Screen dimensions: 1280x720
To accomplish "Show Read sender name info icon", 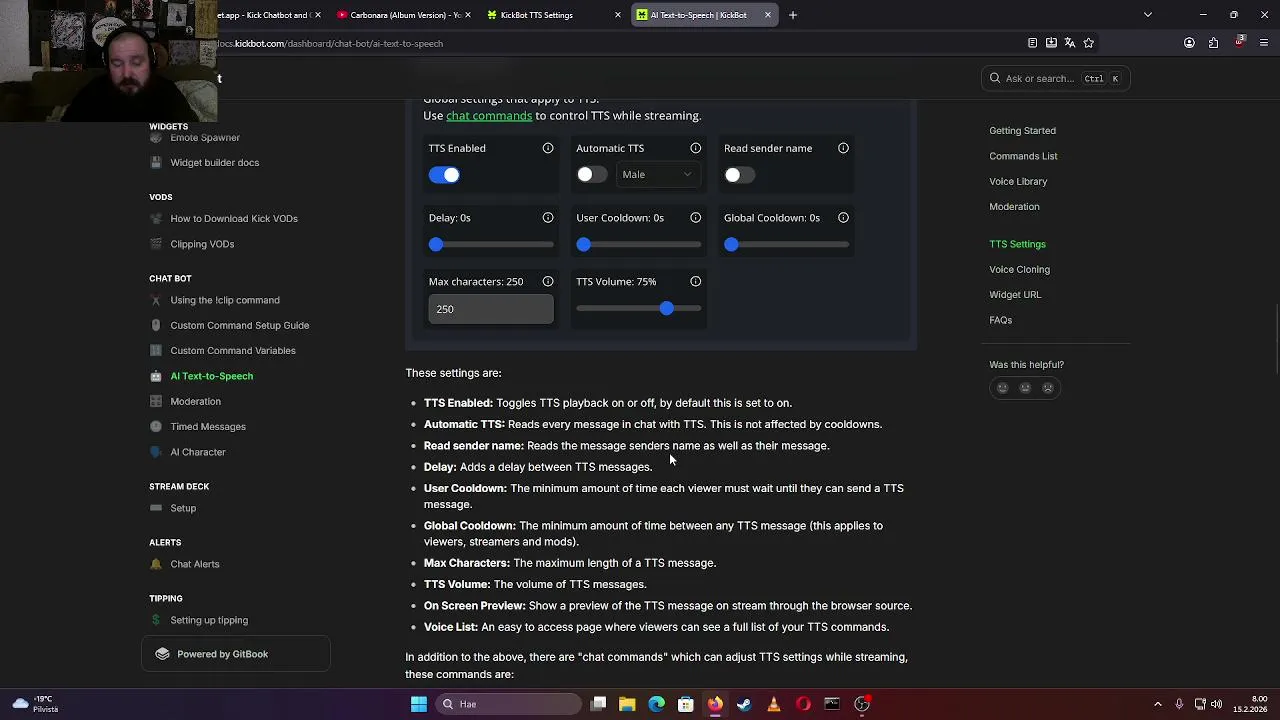I will [844, 148].
